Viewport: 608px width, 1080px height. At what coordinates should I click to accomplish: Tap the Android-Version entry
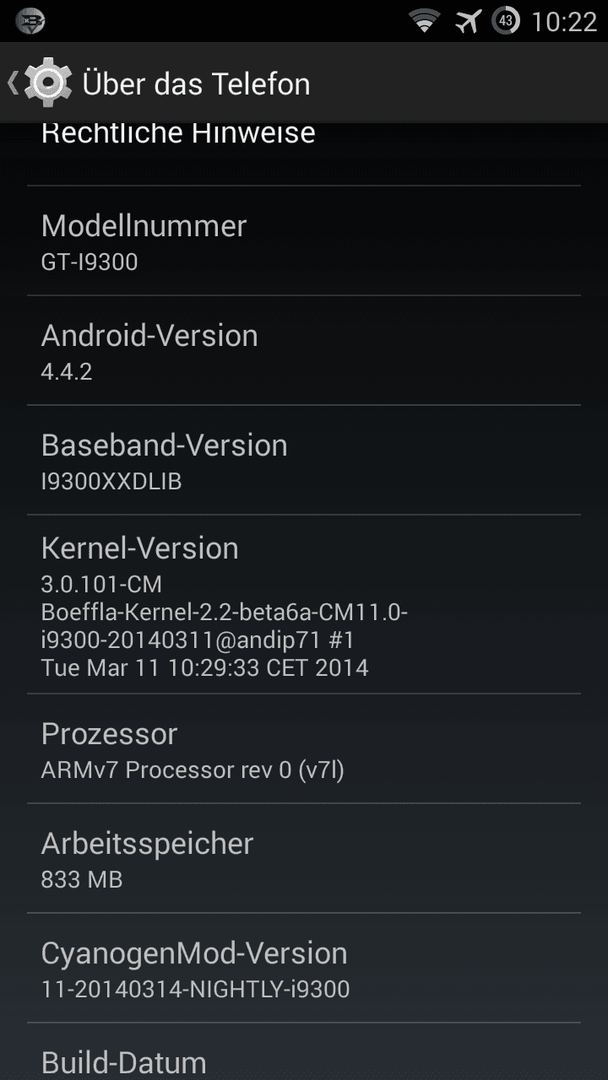(x=304, y=350)
